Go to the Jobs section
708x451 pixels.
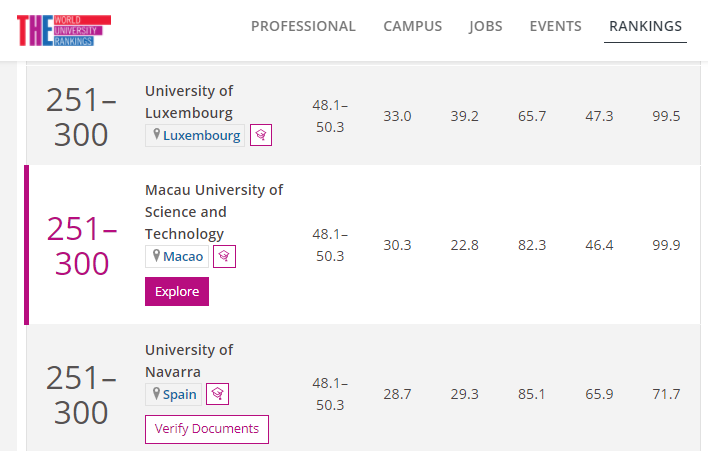coord(486,26)
